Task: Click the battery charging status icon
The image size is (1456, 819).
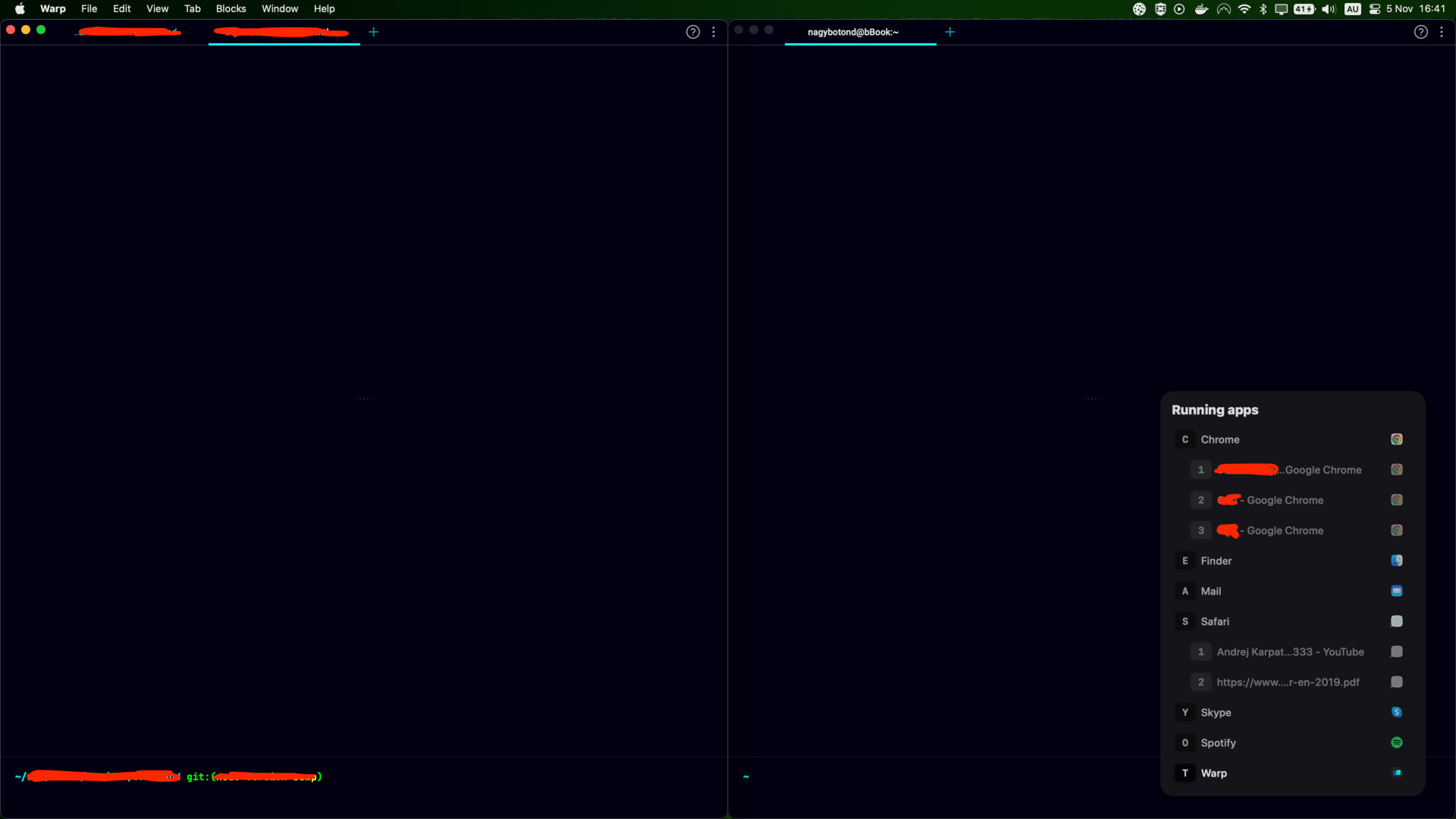Action: 1304,9
